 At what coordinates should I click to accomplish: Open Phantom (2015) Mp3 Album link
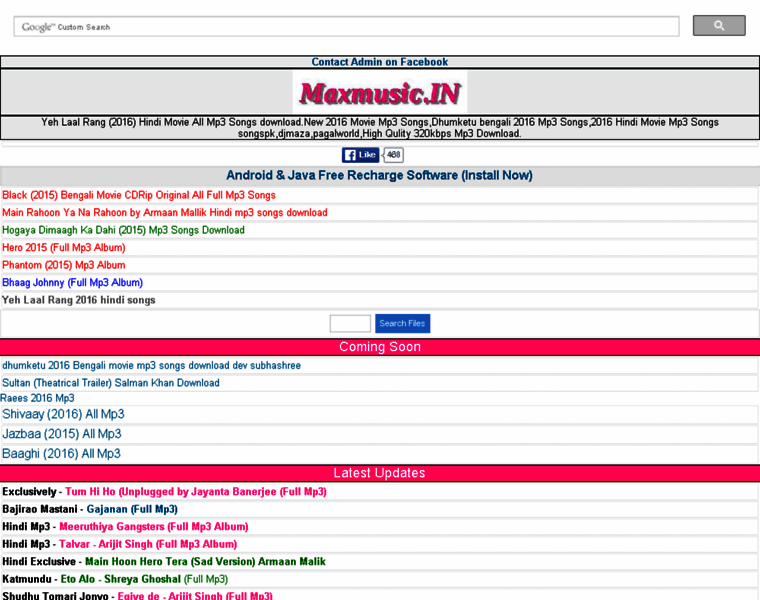[x=63, y=265]
